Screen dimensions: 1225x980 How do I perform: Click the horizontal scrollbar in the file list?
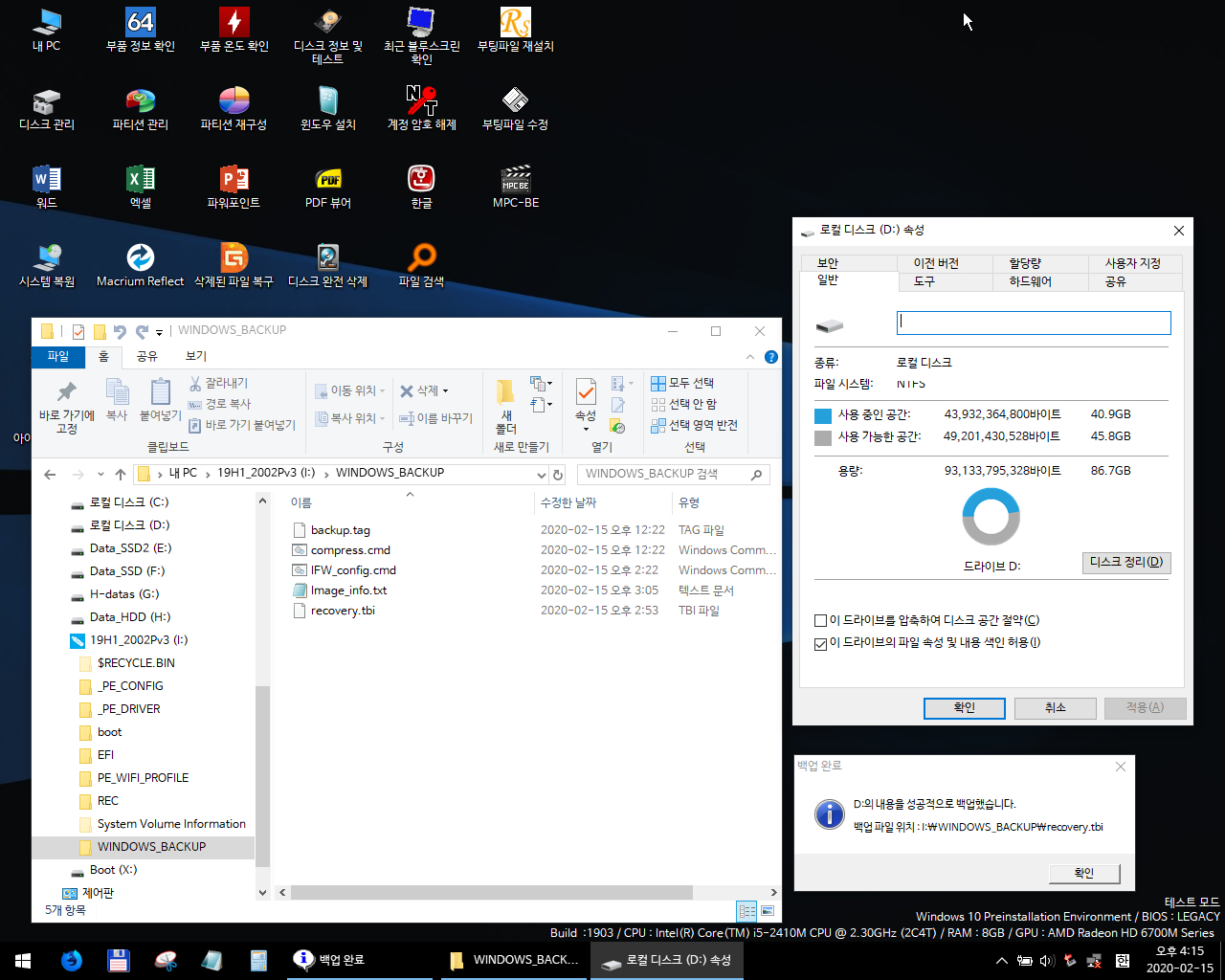coord(492,892)
